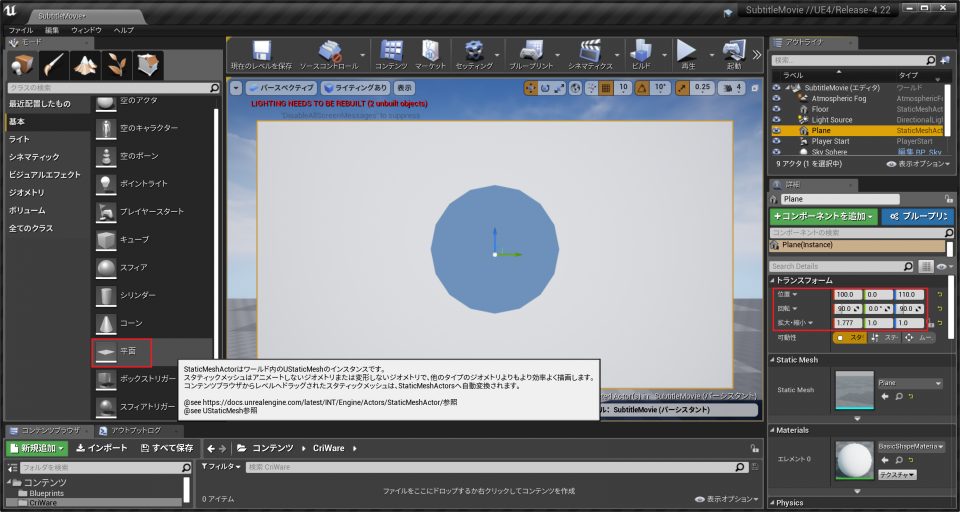
Task: Click the Add Component (コンポーネントを追加) button
Action: point(823,216)
